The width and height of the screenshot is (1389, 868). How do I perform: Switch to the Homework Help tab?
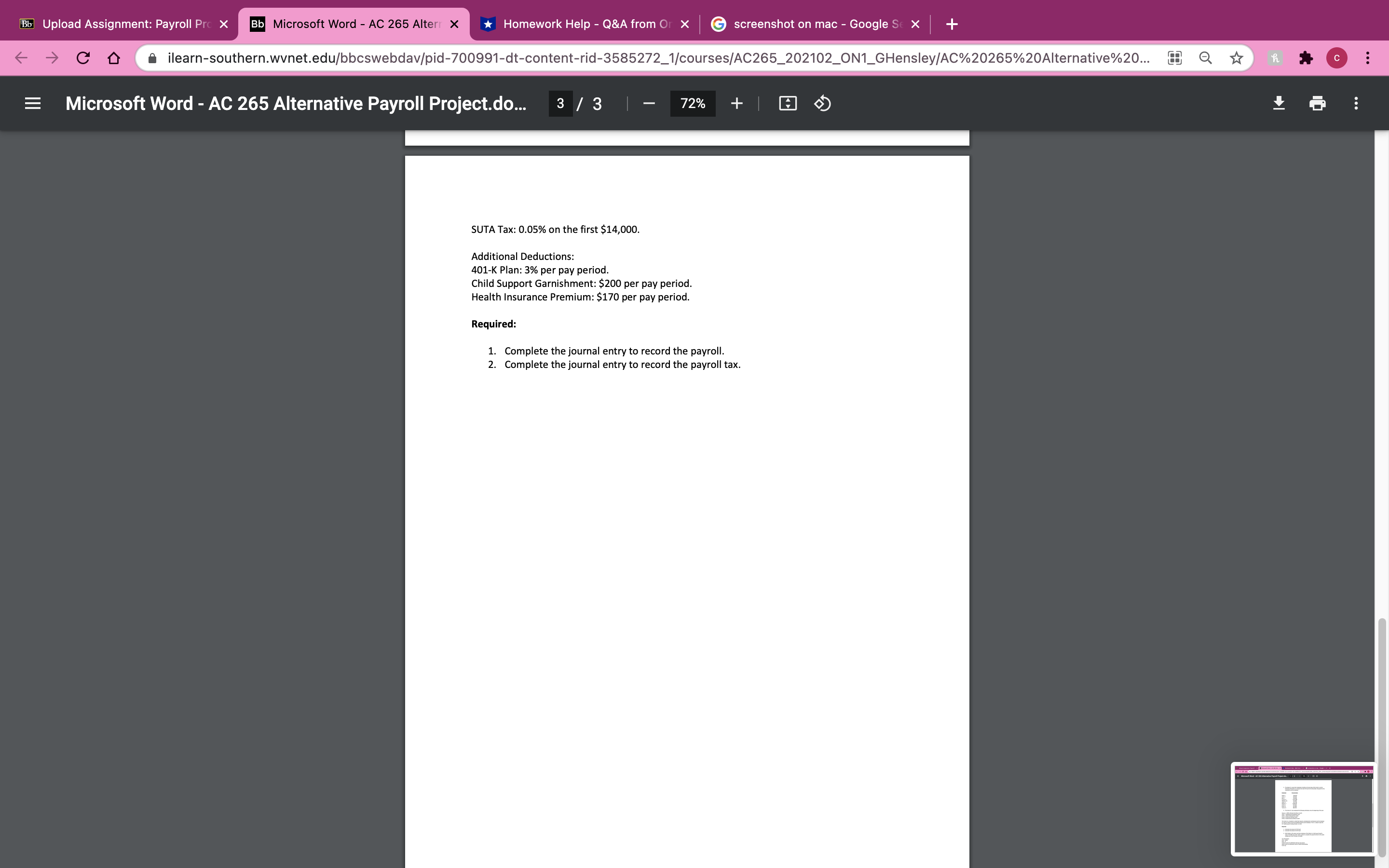(x=574, y=24)
